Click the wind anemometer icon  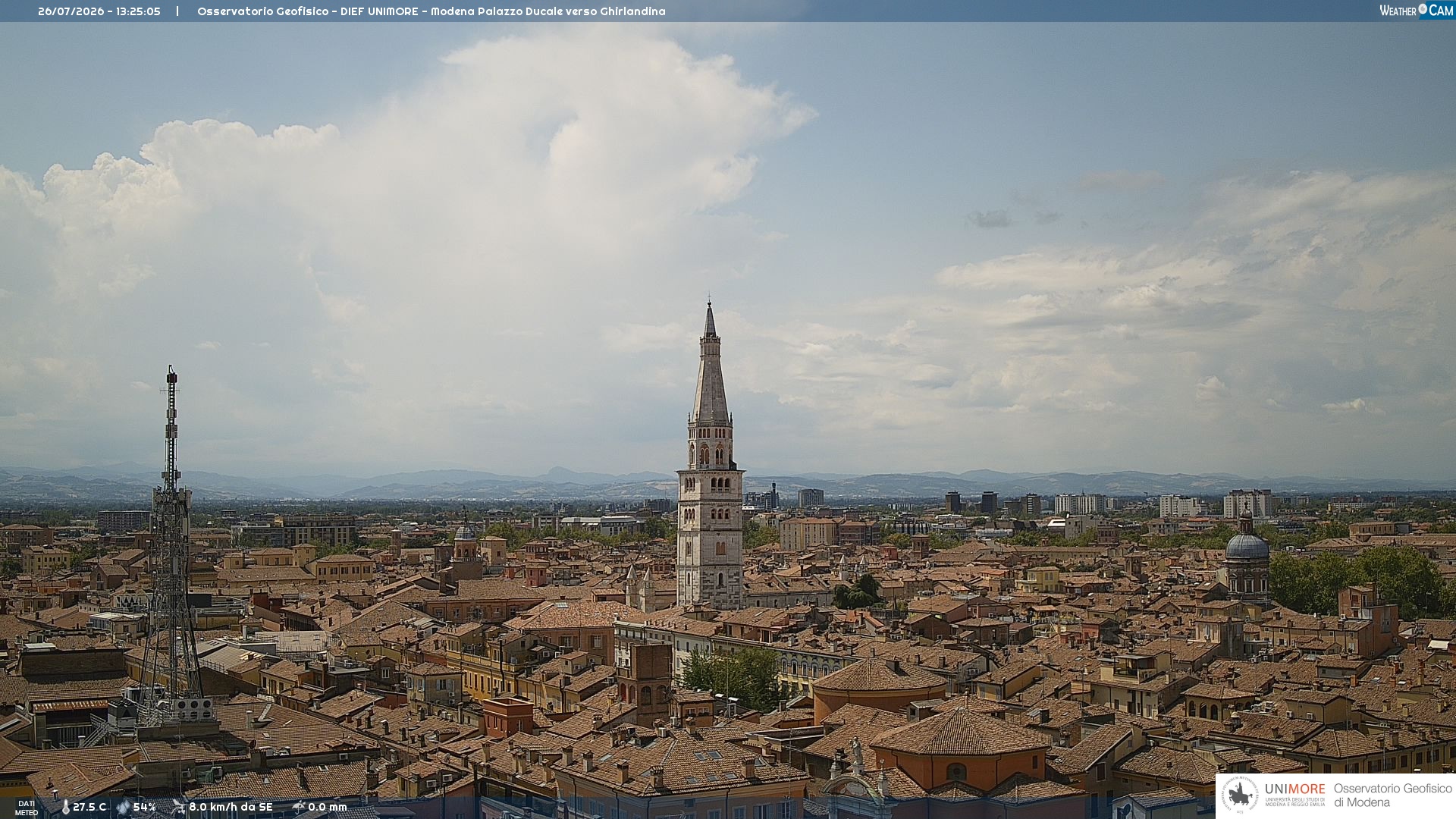coord(178,807)
